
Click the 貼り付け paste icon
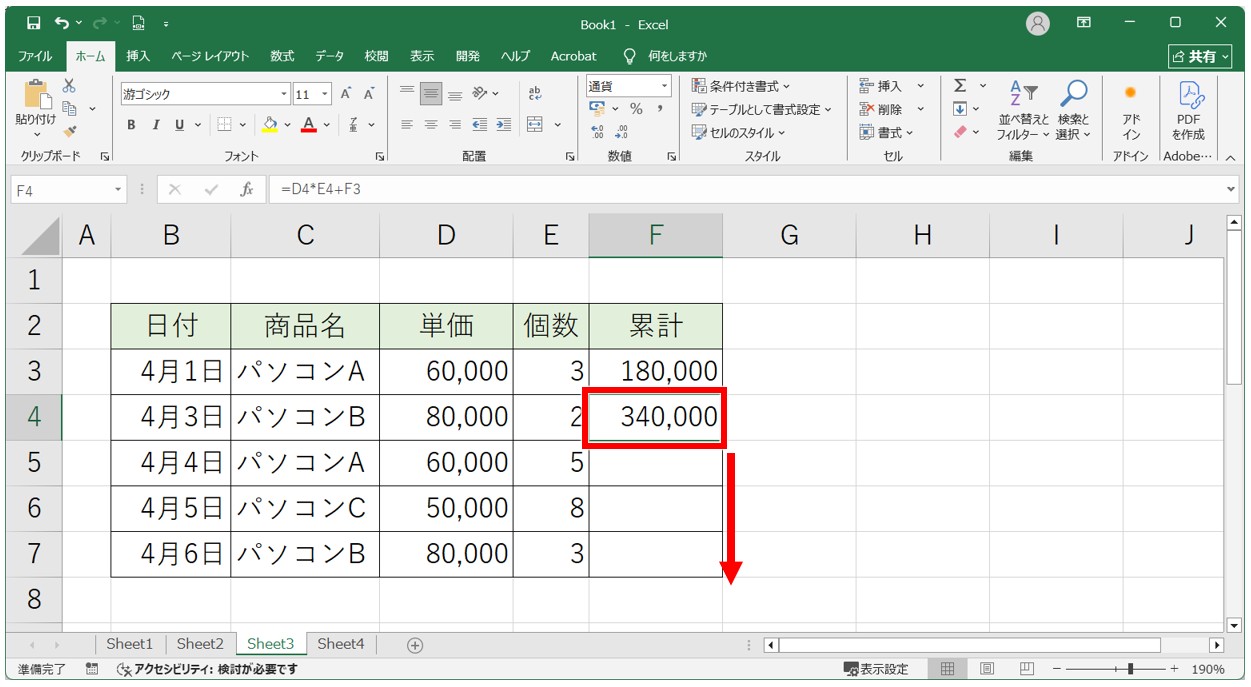[x=36, y=96]
